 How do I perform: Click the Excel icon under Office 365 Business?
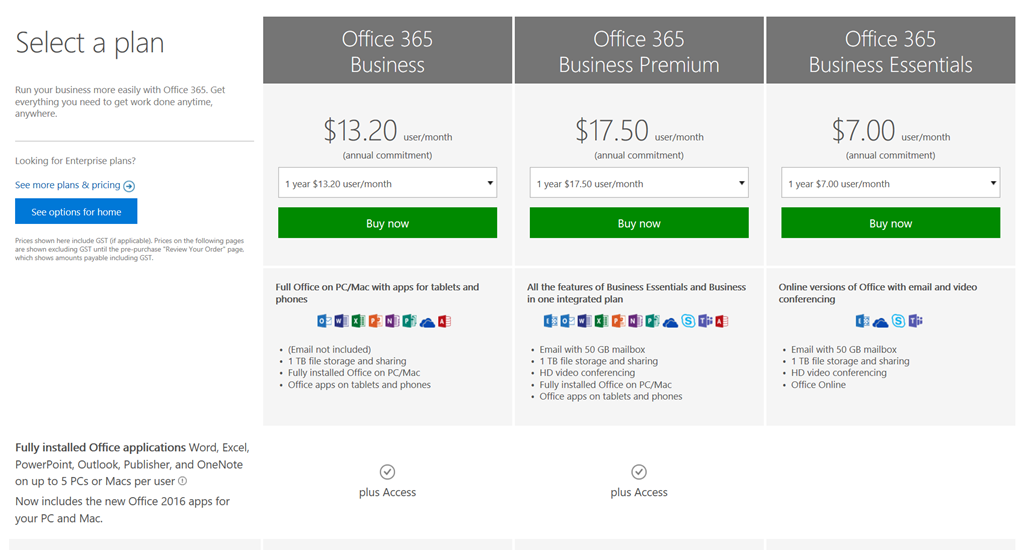tap(358, 321)
